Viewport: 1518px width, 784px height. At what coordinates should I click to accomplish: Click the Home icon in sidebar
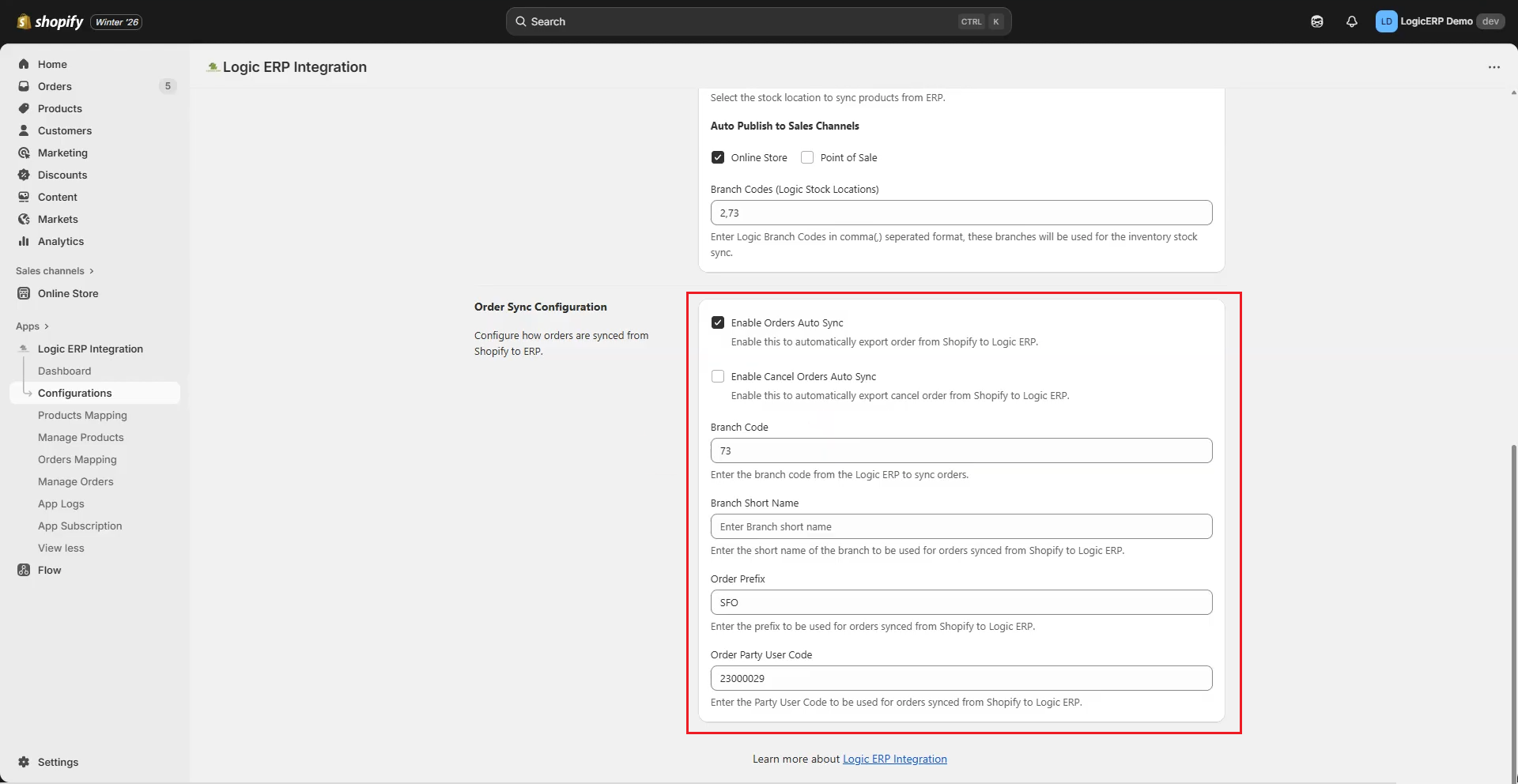pyautogui.click(x=24, y=64)
